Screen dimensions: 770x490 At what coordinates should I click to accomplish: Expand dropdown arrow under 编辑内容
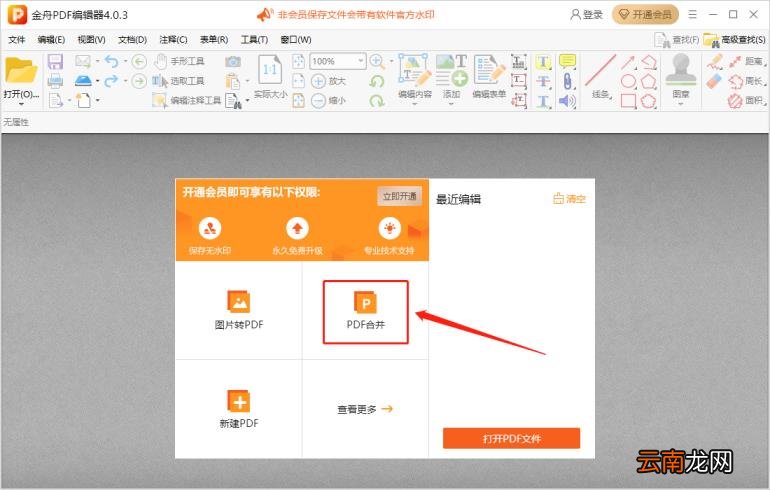[414, 104]
